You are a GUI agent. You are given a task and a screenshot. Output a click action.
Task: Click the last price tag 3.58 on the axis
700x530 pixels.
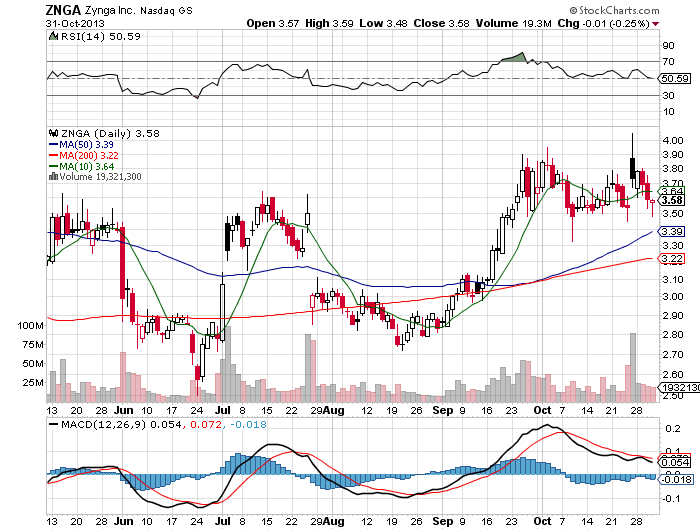point(672,200)
